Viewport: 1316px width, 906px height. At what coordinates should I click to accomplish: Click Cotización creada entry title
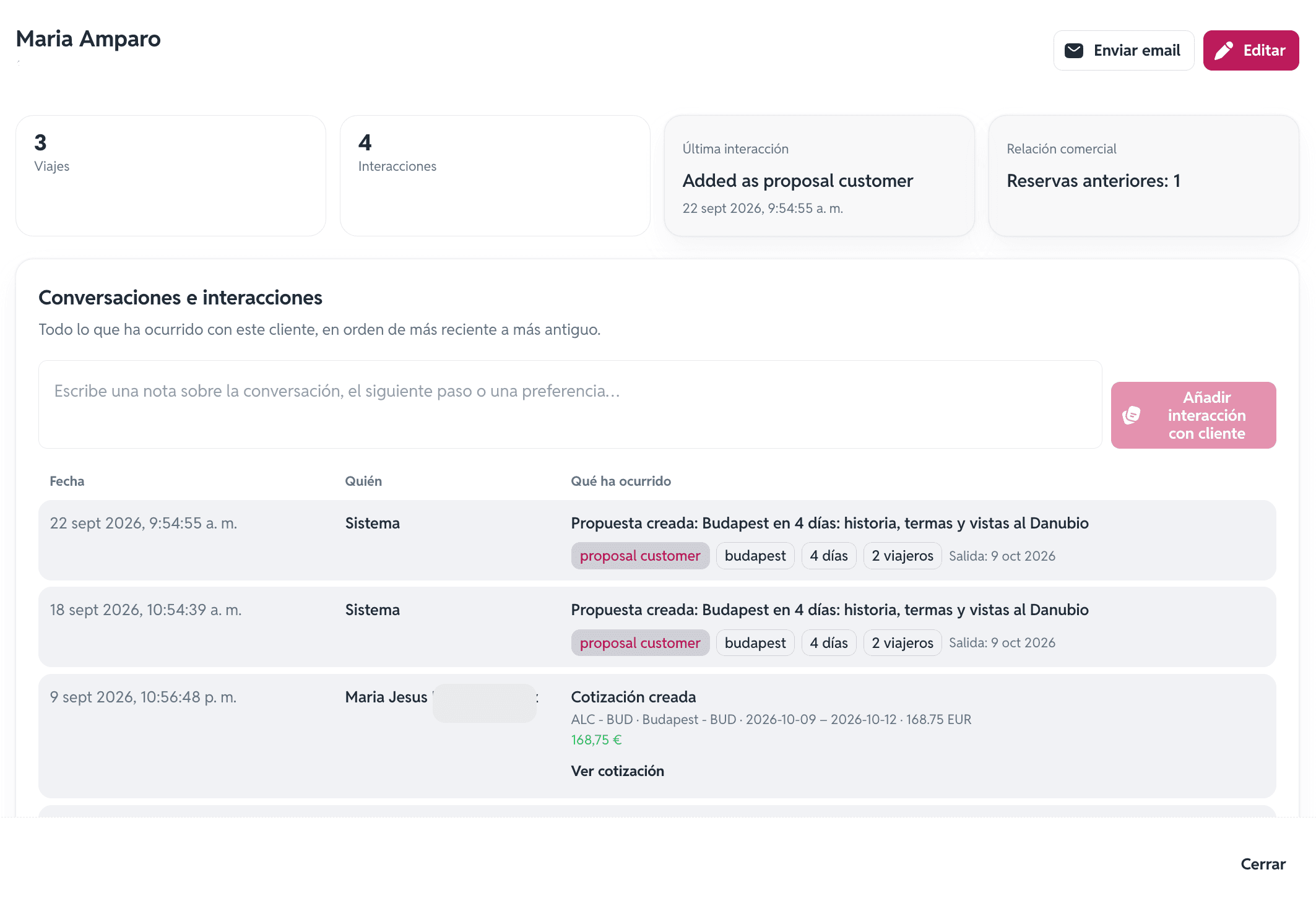[x=633, y=697]
